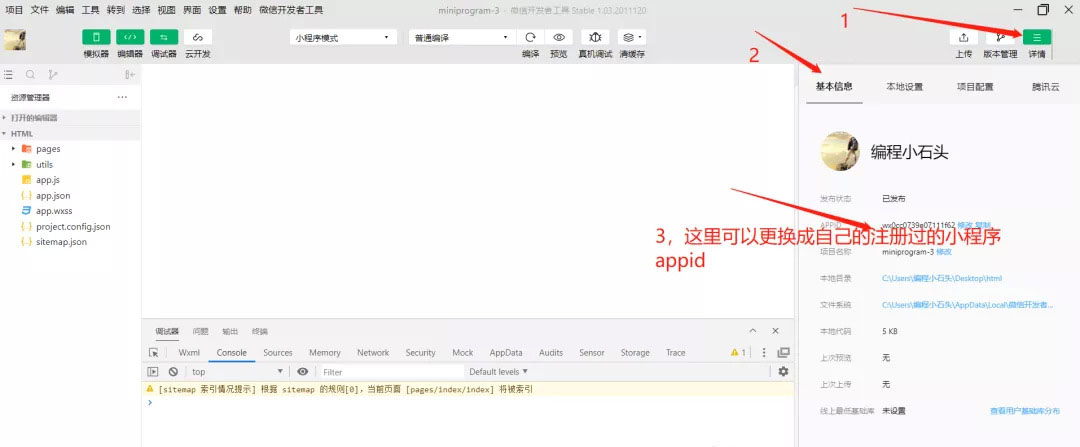1080x447 pixels.
Task: Click 查看用户基础库分布 link
Action: (x=1024, y=410)
